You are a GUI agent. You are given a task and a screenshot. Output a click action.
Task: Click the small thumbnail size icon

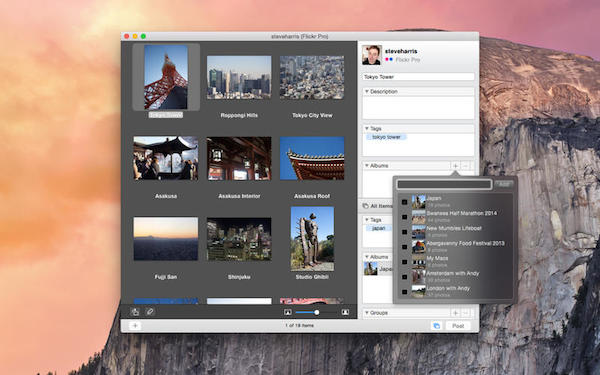pyautogui.click(x=288, y=312)
